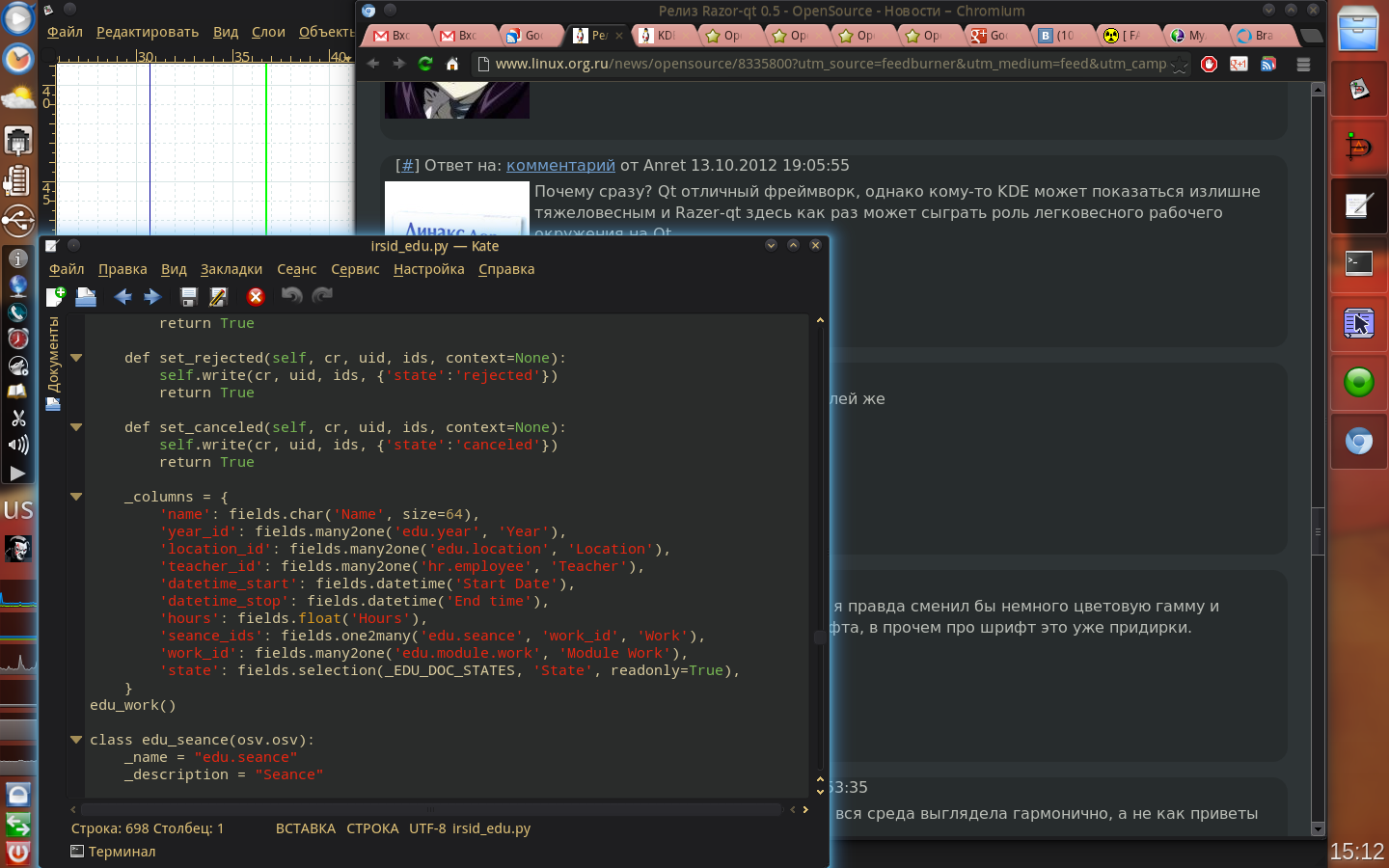Click Chromium's back navigation arrow
Image resolution: width=1389 pixels, height=868 pixels.
(373, 64)
